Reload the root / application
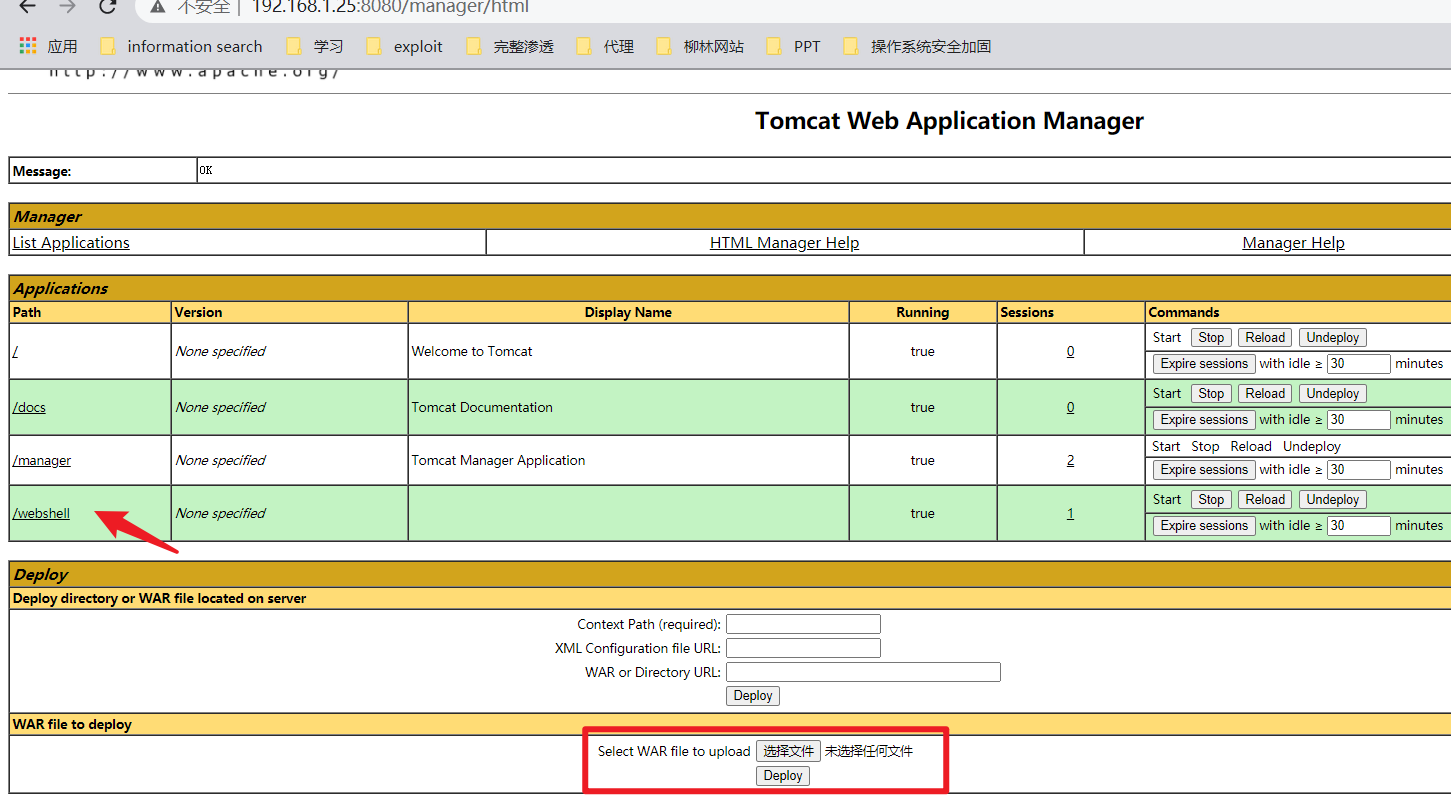 1265,338
